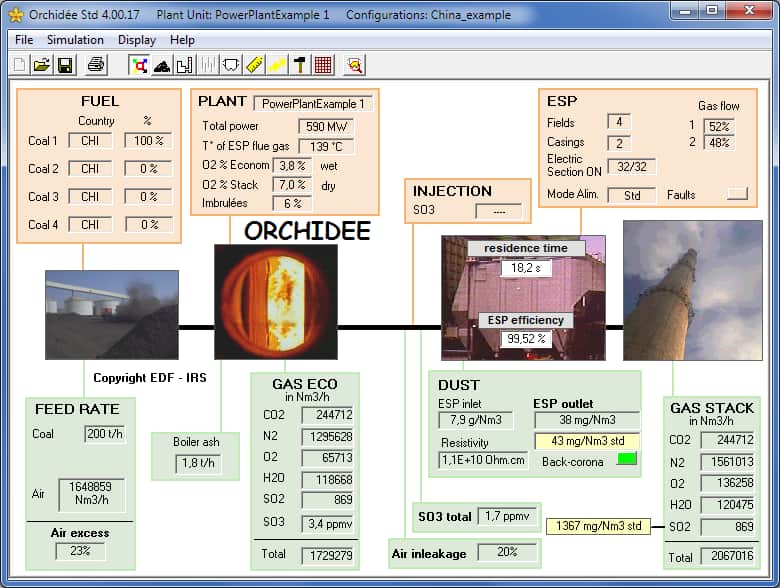Click the magnifier chart search icon
The image size is (780, 588).
point(355,65)
